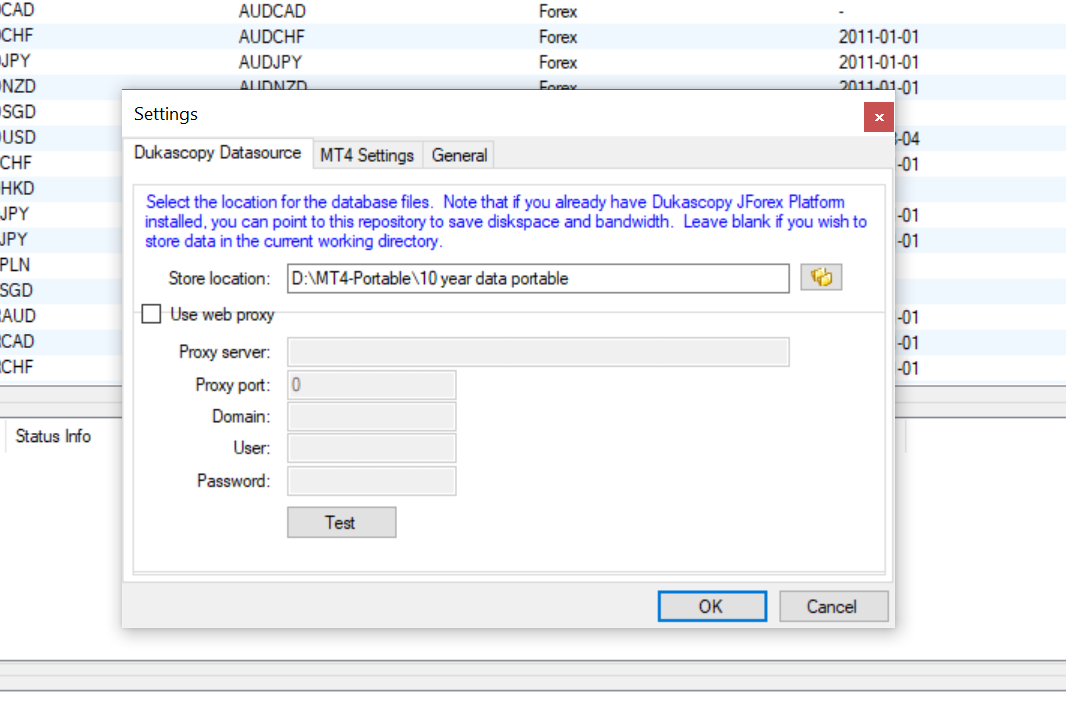Focus the Password field
1066x701 pixels.
click(x=371, y=481)
